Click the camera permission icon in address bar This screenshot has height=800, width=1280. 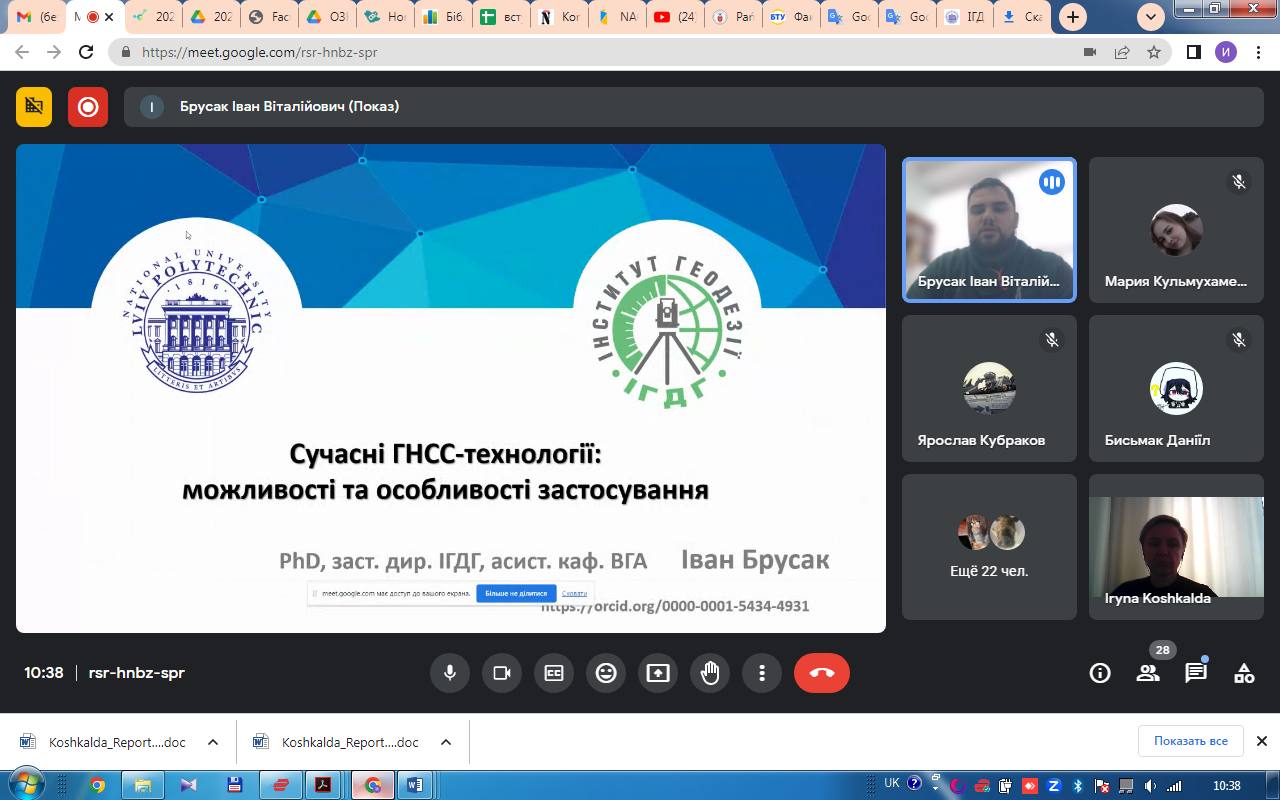coord(1090,52)
